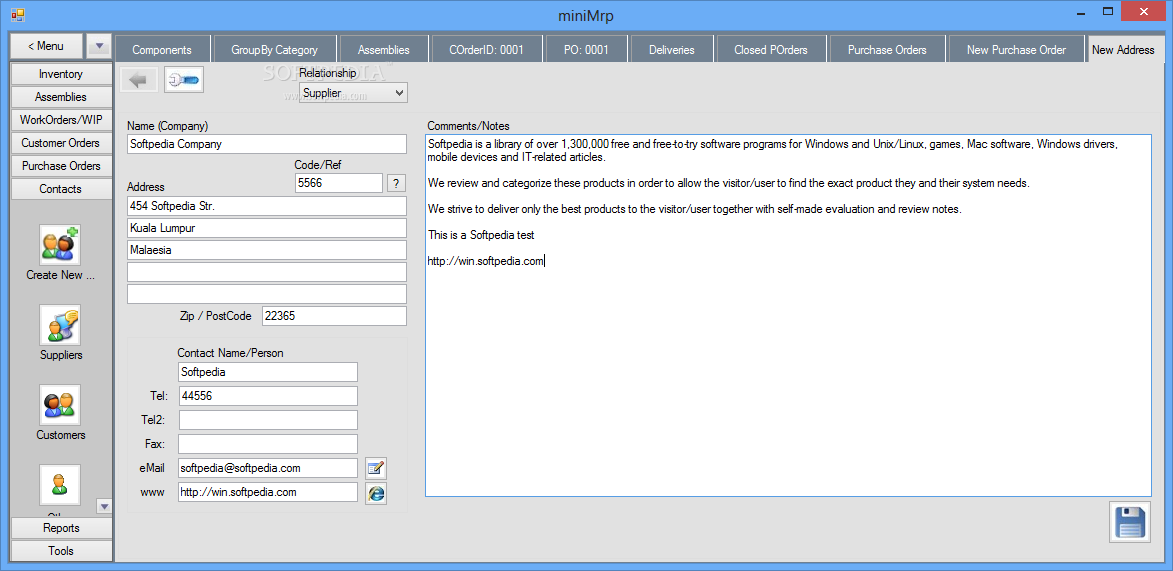Click the Code/Ref field showing 5566

[x=339, y=183]
